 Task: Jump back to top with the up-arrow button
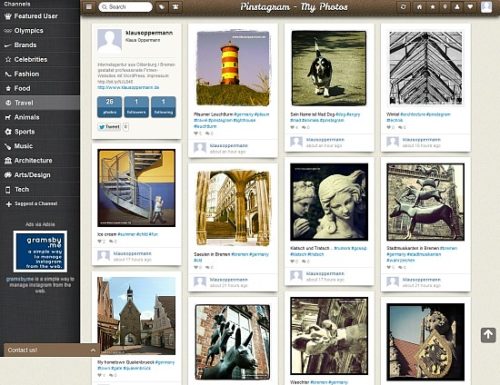coord(488,335)
